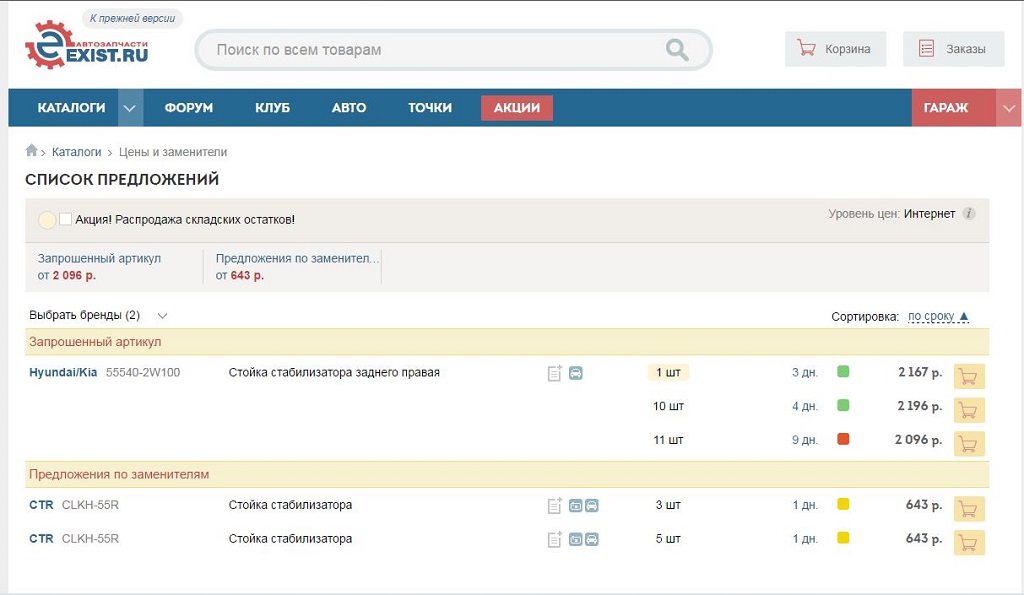
Task: Open the Выбрать бренды brand selector
Action: pyautogui.click(x=98, y=315)
